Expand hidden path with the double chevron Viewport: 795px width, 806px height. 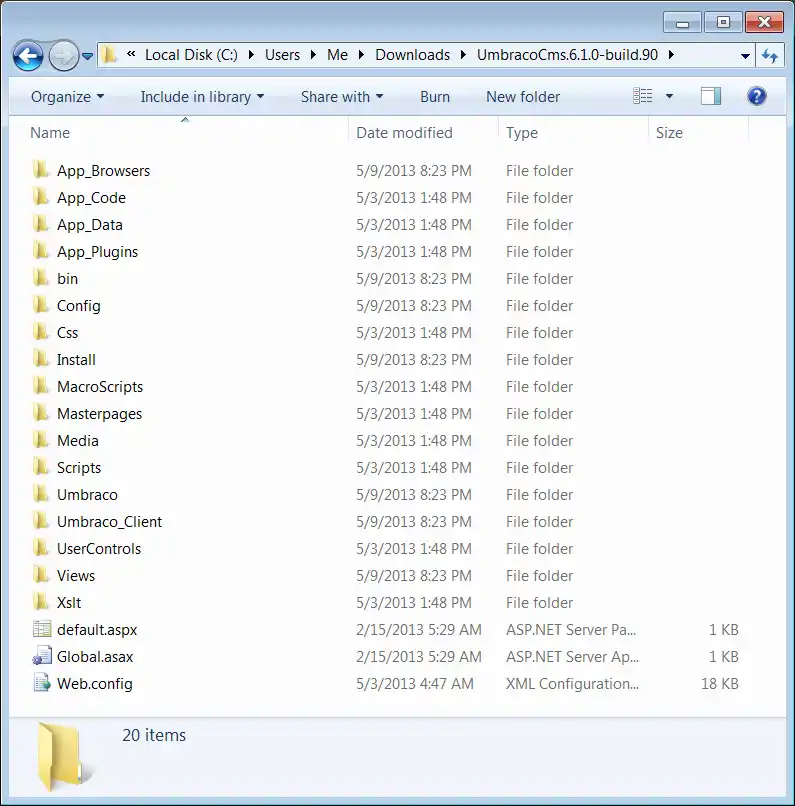coord(131,54)
